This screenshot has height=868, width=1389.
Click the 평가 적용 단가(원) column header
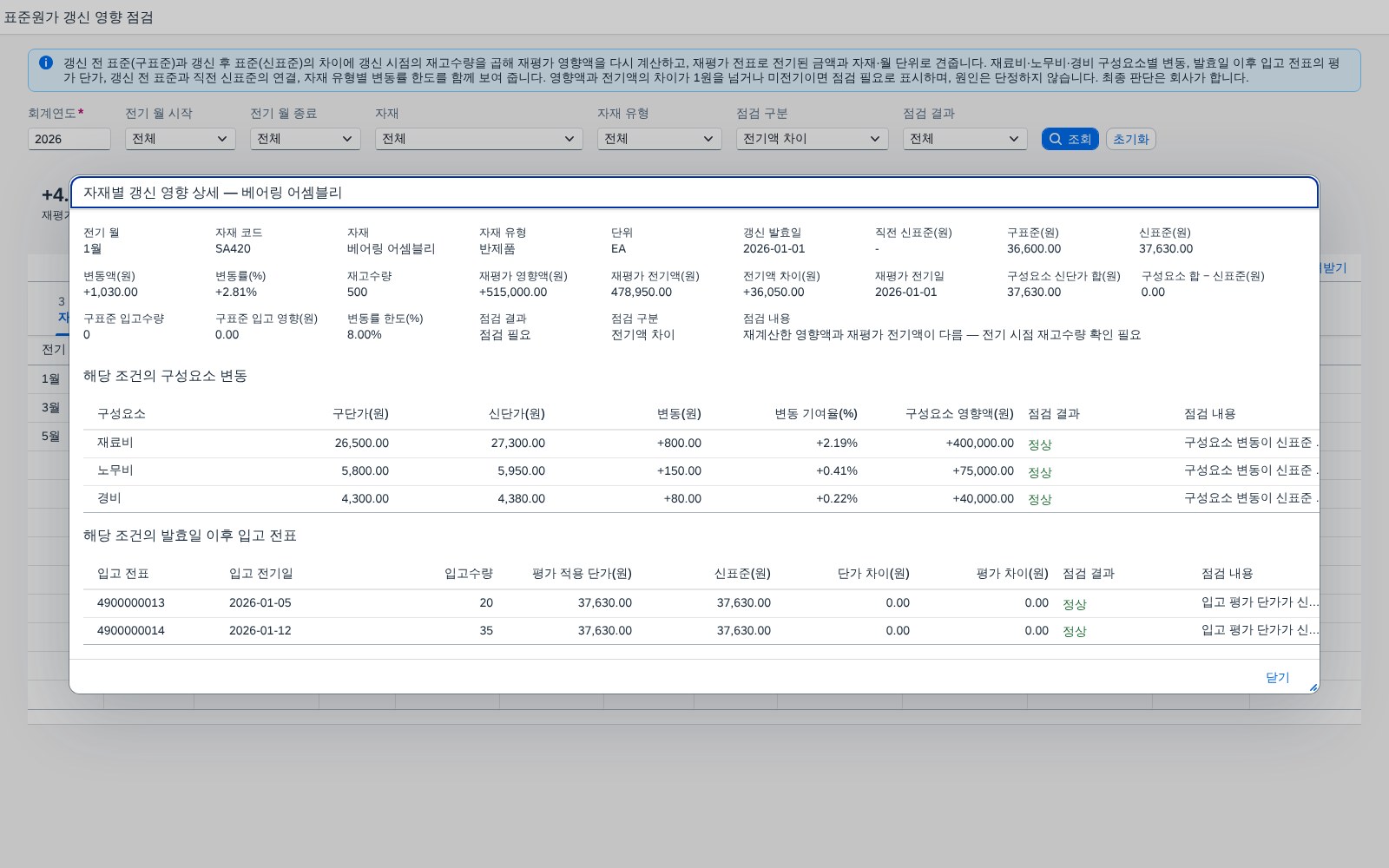click(x=582, y=574)
